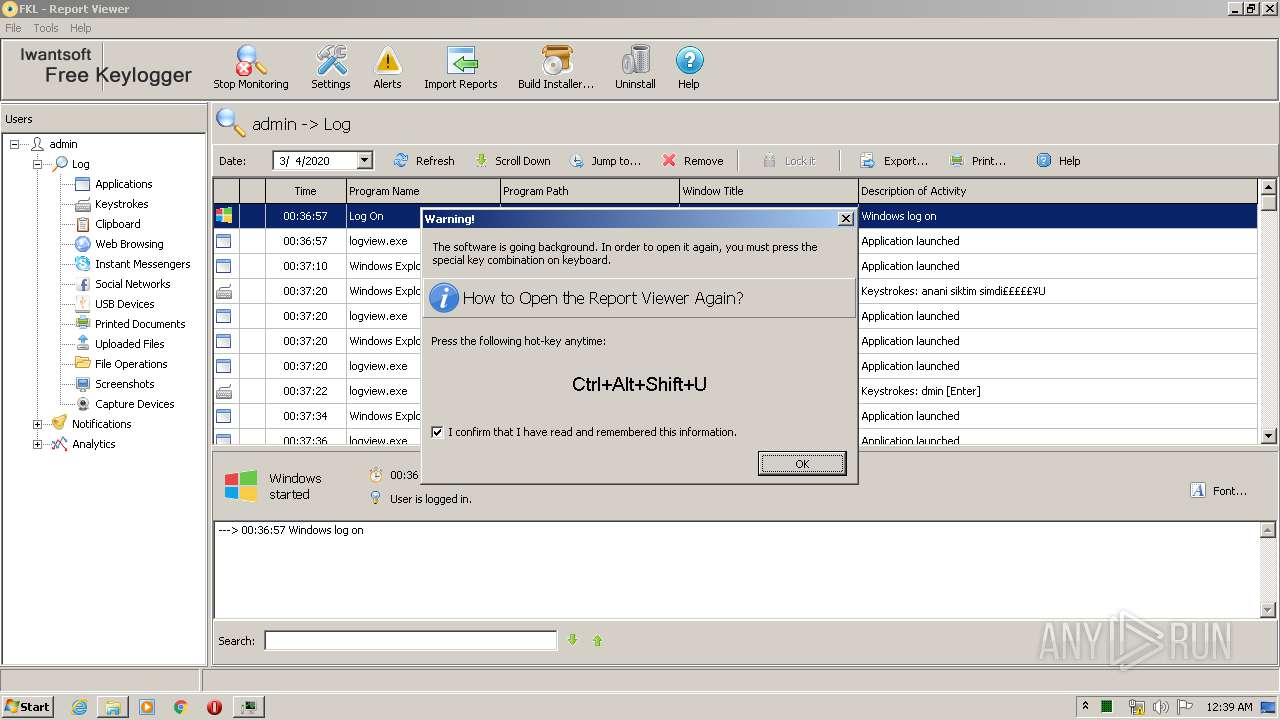
Task: Open the USB Devices log category
Action: pyautogui.click(x=124, y=304)
